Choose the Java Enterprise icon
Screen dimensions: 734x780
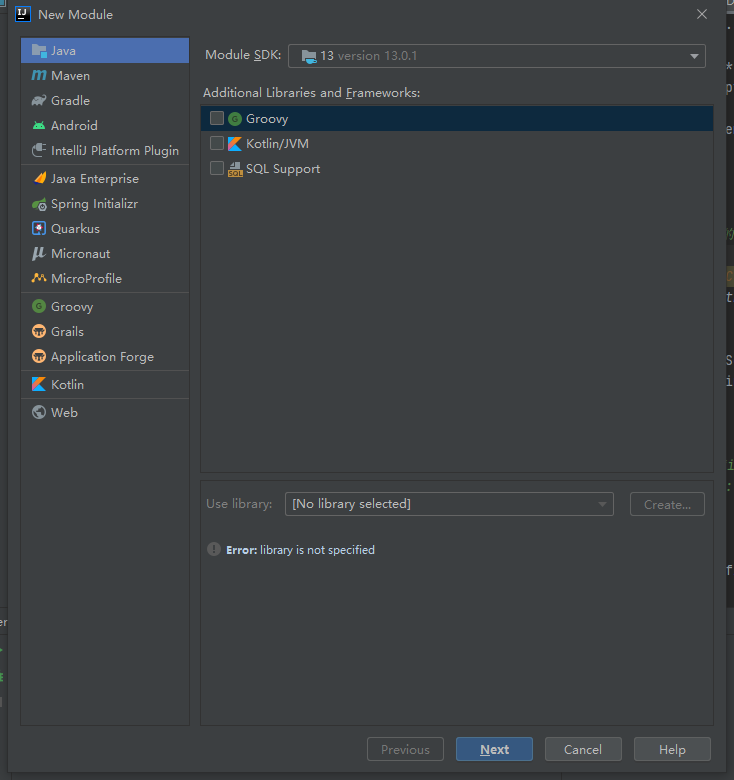[39, 178]
